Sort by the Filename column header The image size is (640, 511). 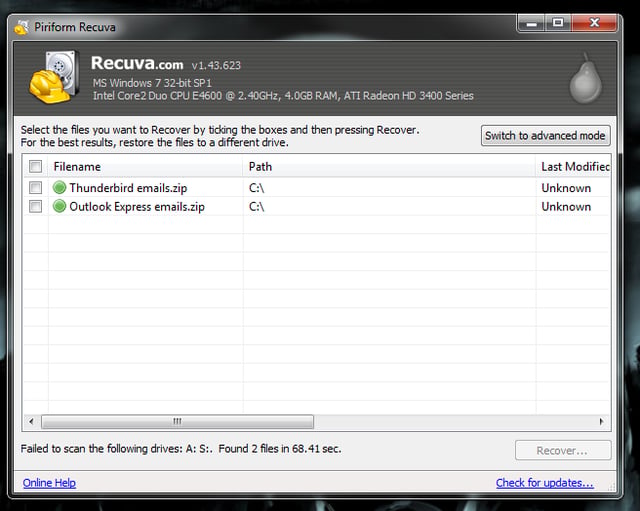(x=146, y=167)
